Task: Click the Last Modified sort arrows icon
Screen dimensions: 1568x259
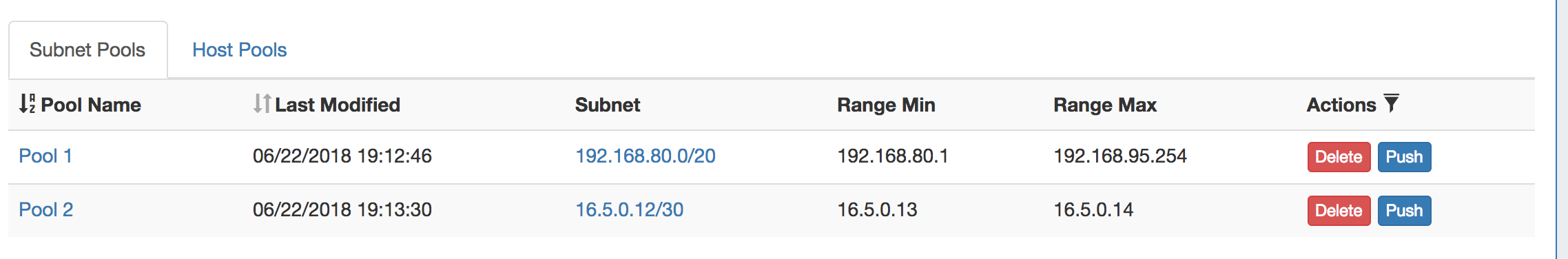Action: 262,104
